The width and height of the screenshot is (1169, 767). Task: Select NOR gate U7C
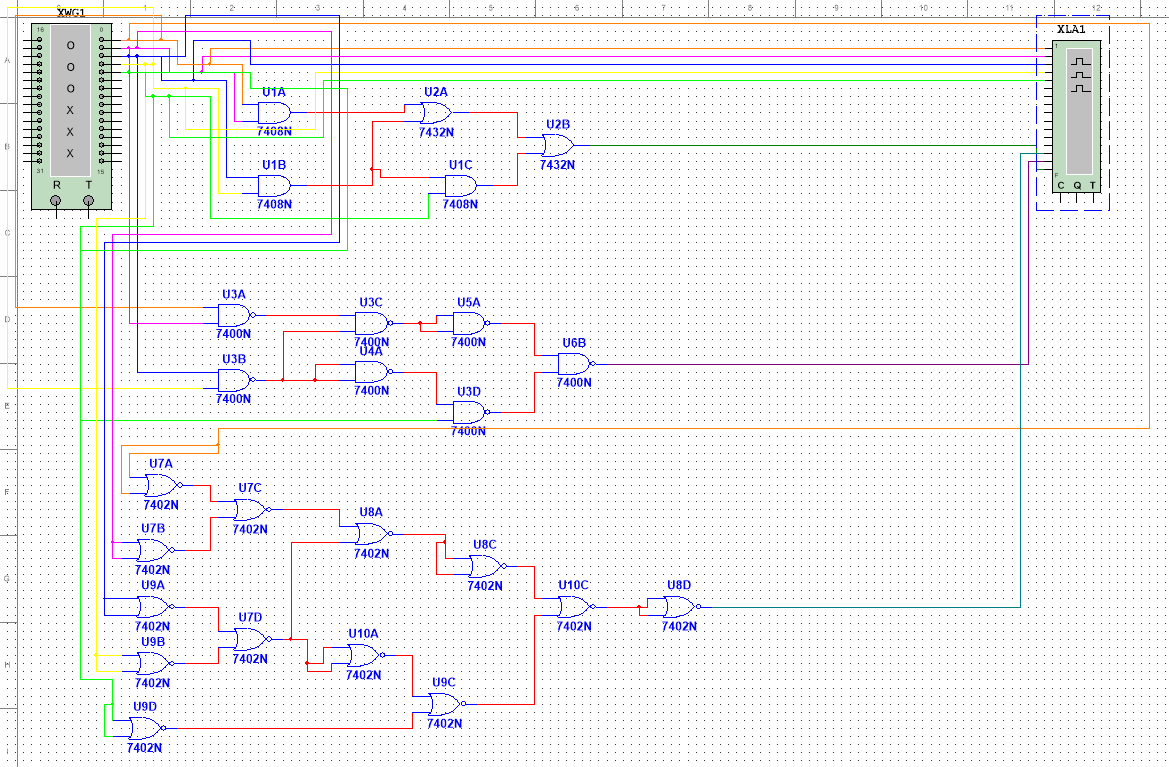252,510
